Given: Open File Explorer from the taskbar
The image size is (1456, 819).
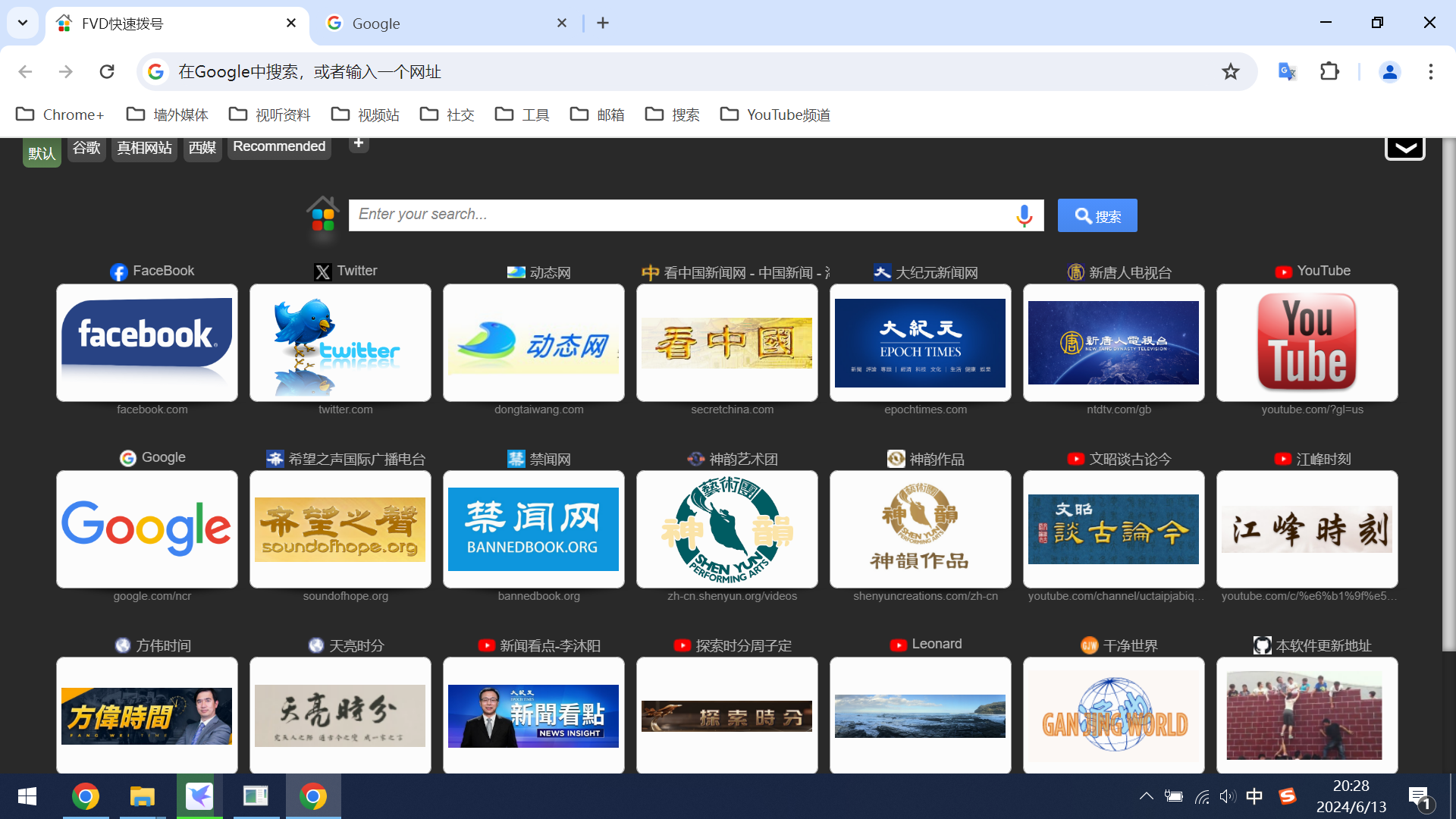Looking at the screenshot, I should coord(142,796).
